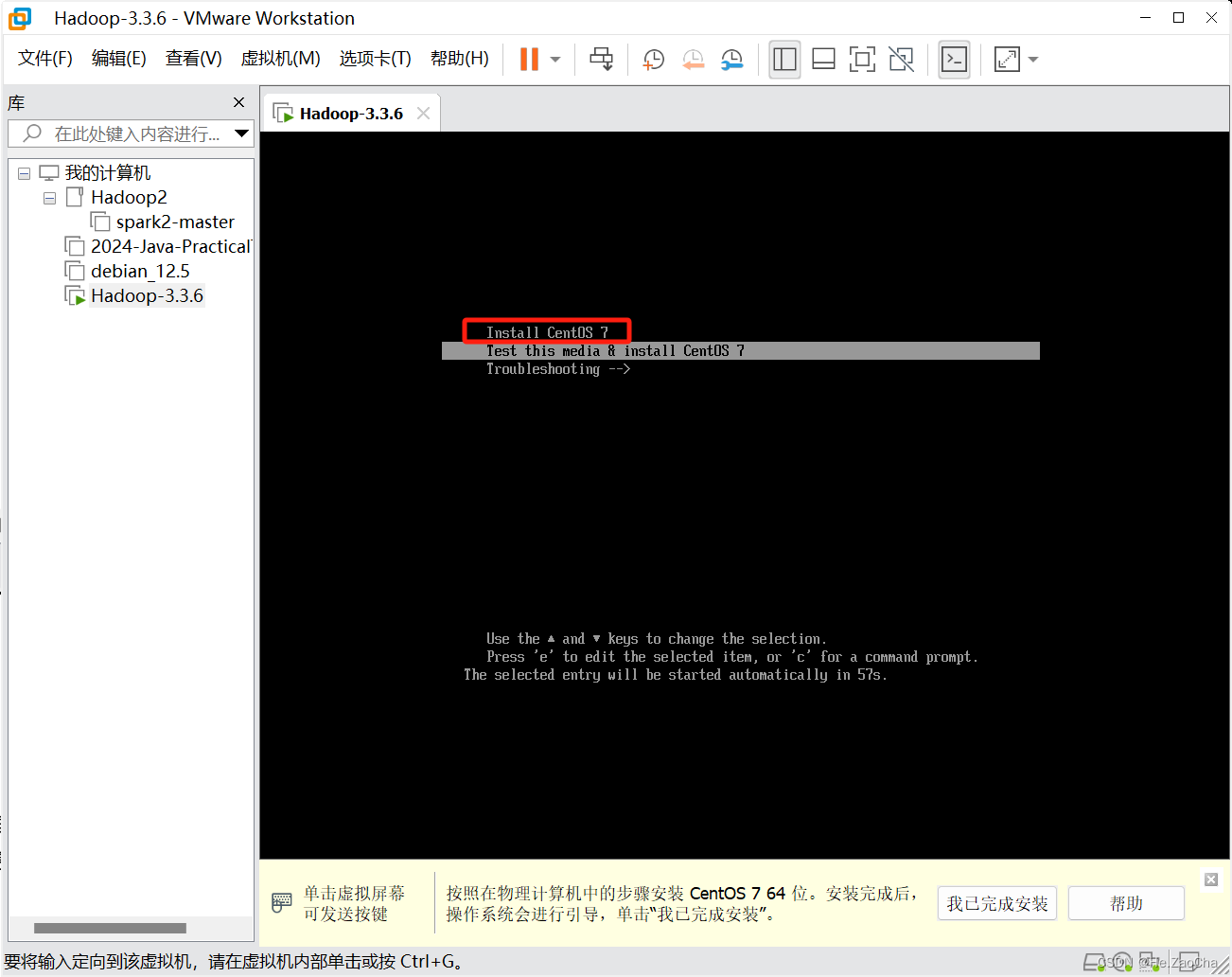Click the VMware Workstation title bar icon
The height and width of the screenshot is (977, 1232).
point(20,18)
